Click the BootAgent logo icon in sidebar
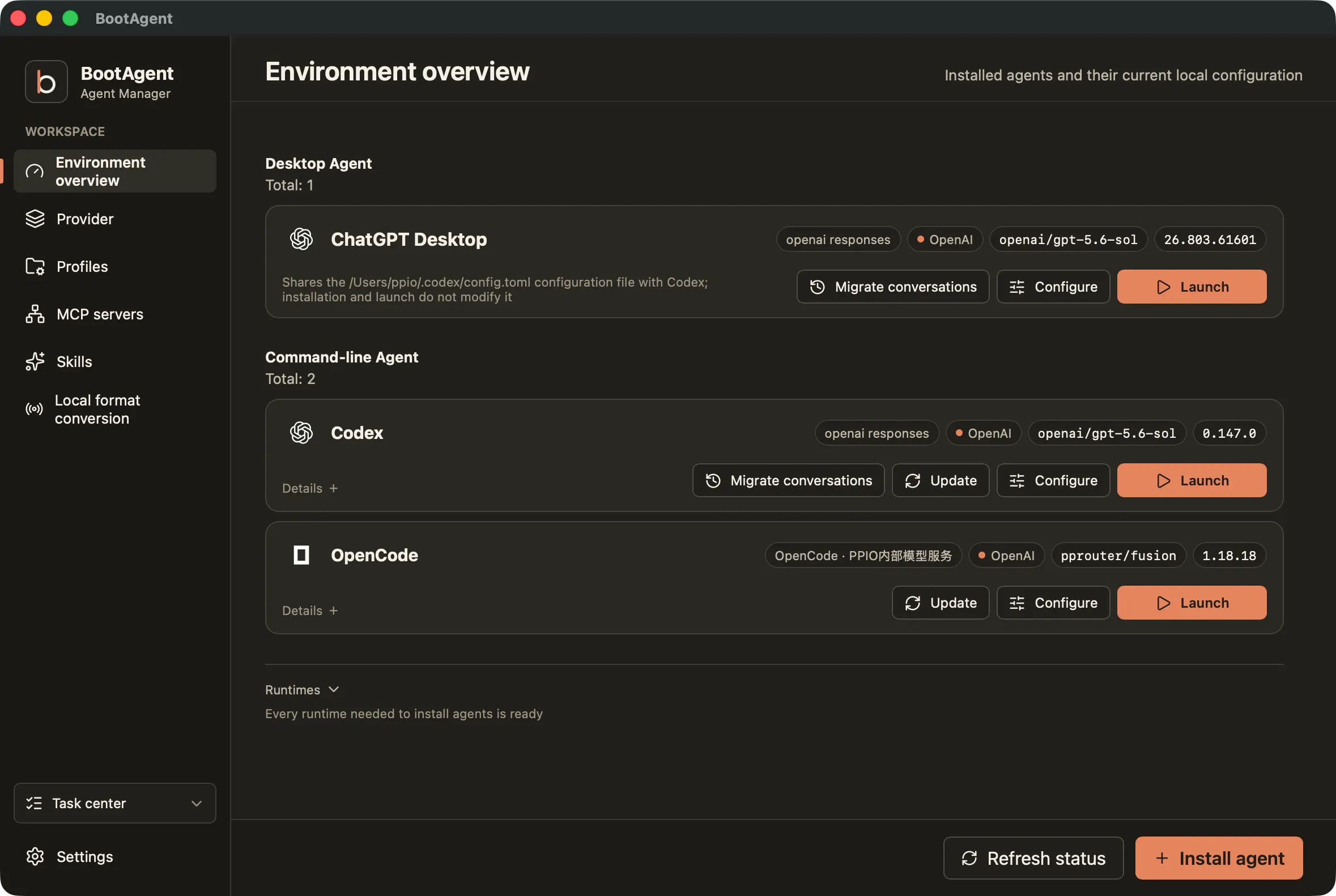 46,82
